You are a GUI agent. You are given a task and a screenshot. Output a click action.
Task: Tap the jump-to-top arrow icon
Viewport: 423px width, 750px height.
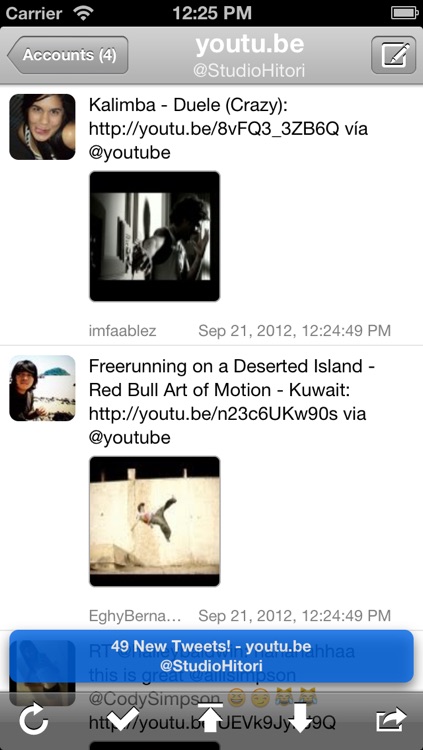click(x=211, y=717)
